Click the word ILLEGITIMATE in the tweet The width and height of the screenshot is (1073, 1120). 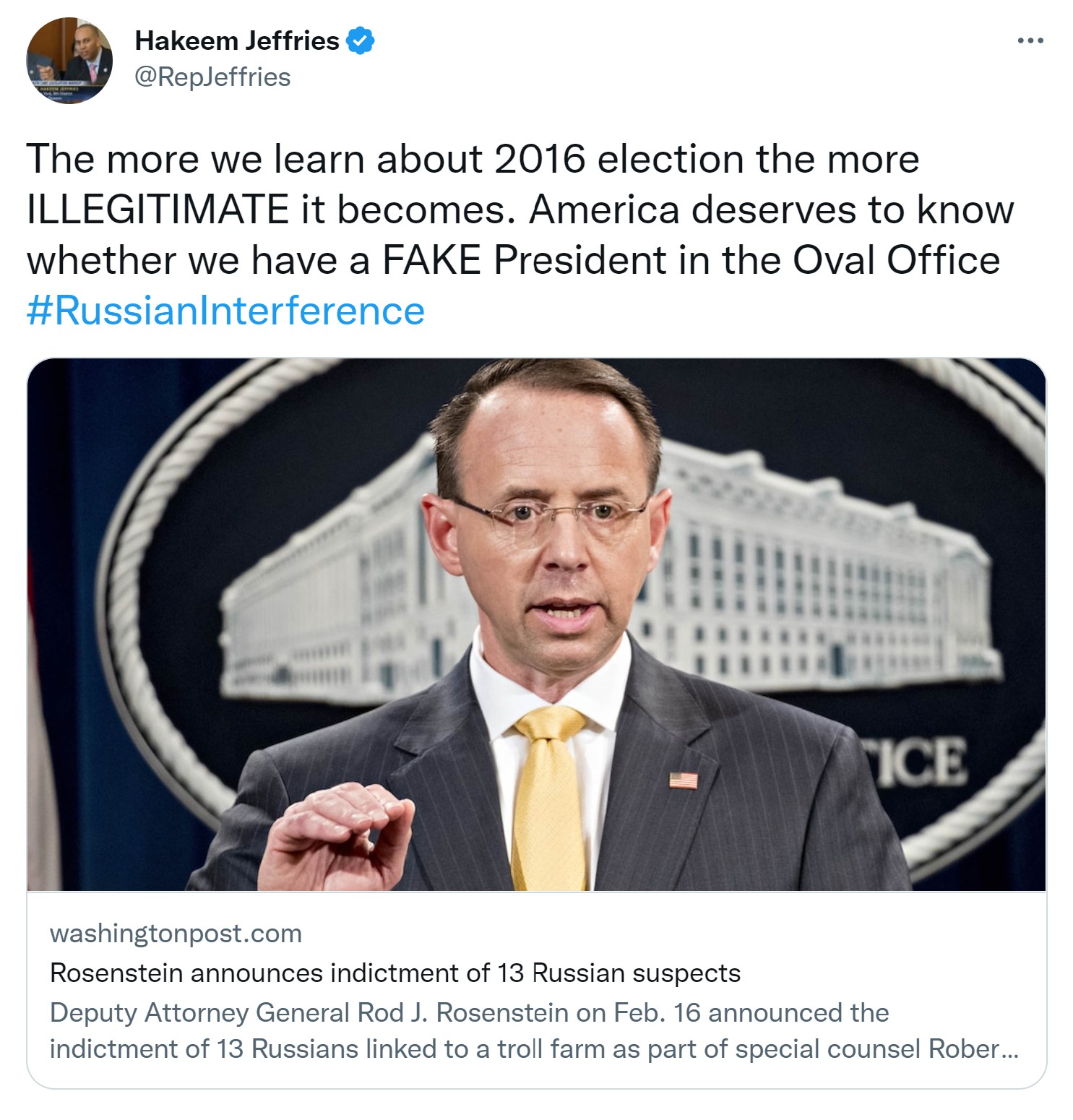pyautogui.click(x=158, y=210)
